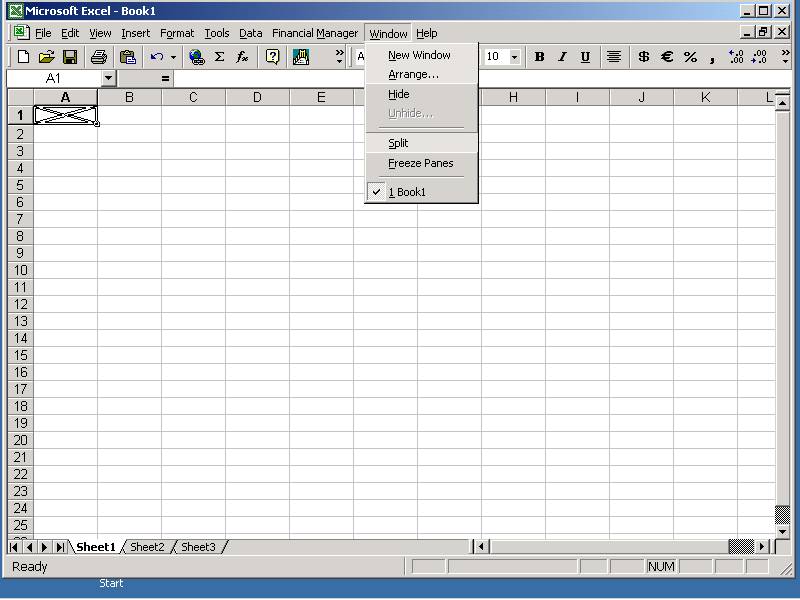Toggle Bold formatting
800x600 pixels.
click(539, 57)
